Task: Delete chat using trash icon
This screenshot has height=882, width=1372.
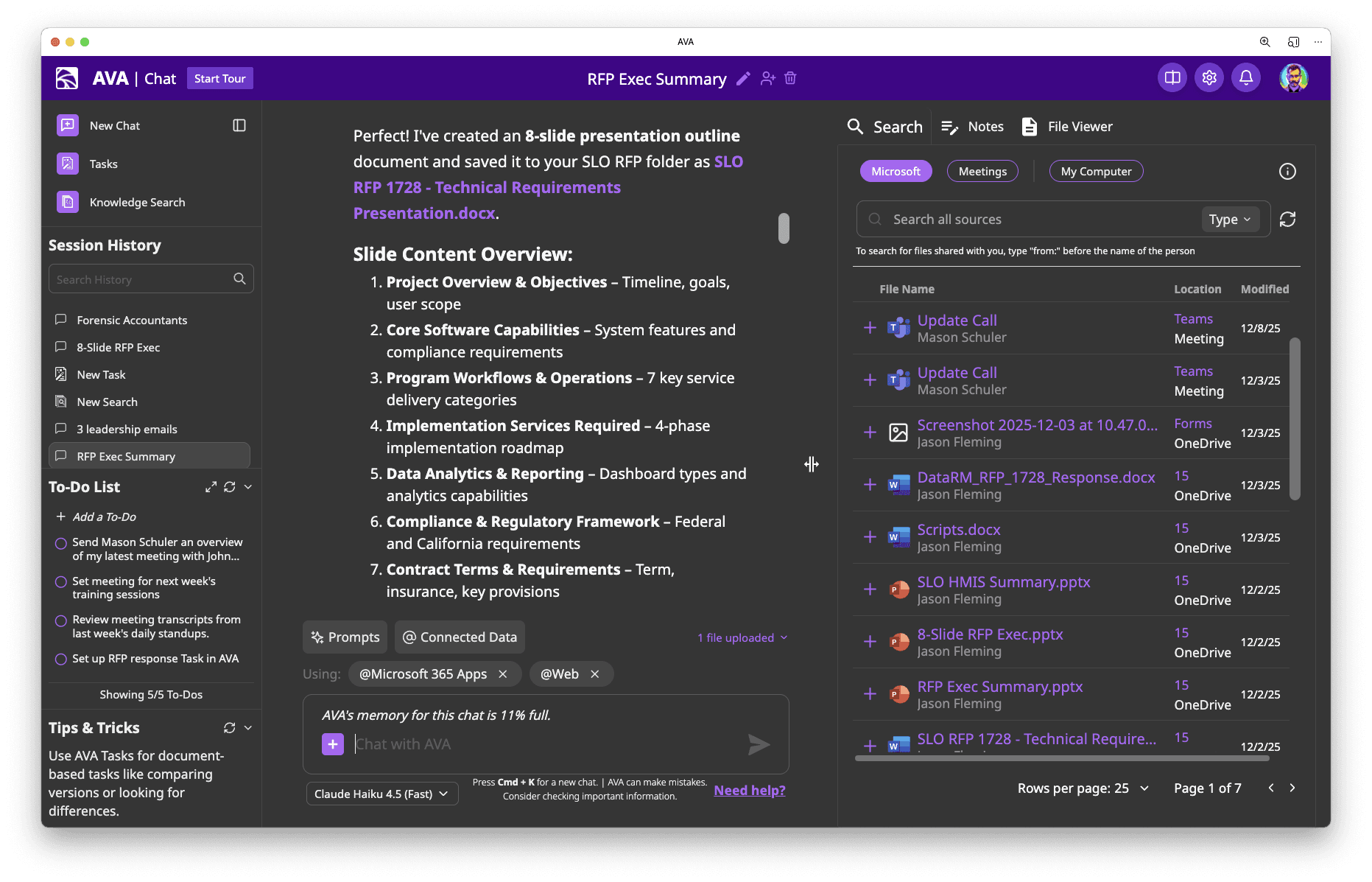Action: (790, 78)
